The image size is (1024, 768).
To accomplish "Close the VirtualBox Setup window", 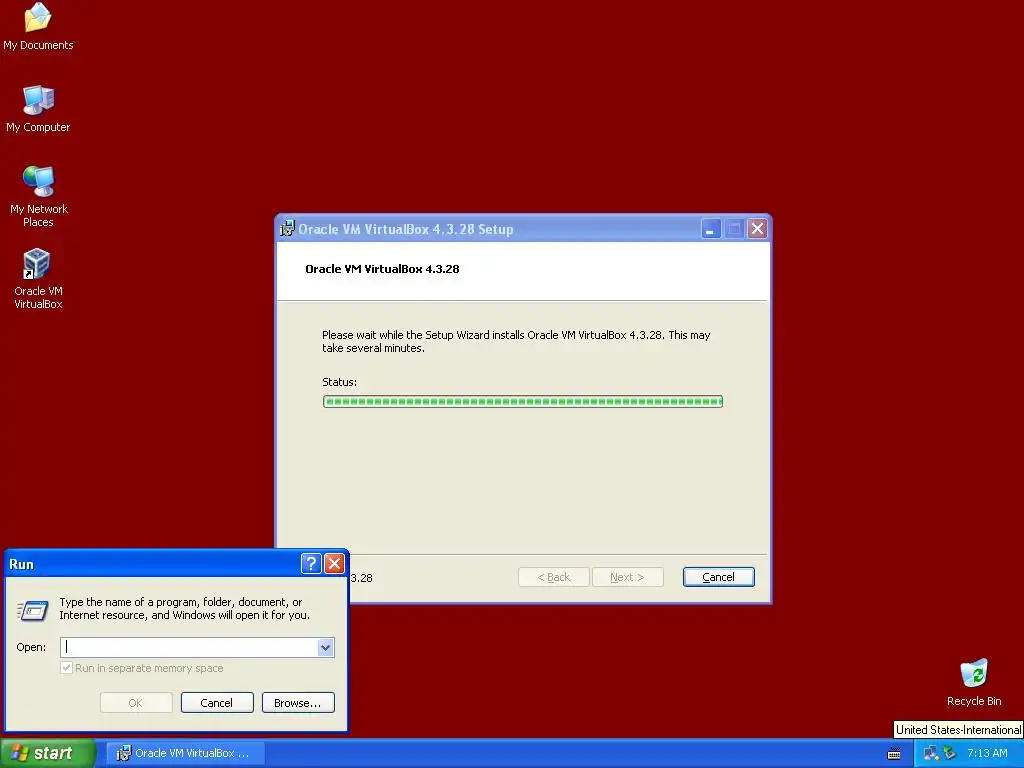I will coord(758,229).
